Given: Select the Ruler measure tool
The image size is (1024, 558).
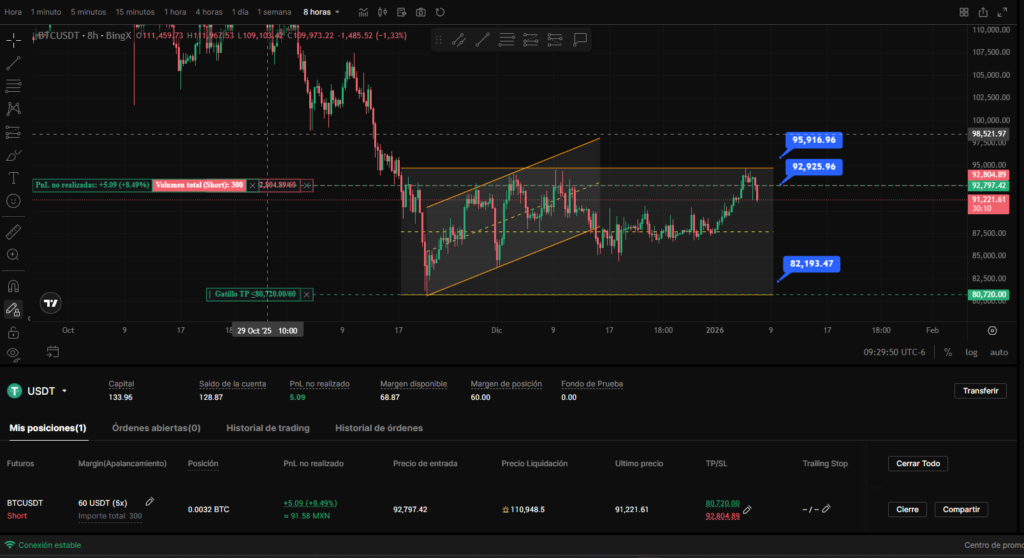Looking at the screenshot, I should pyautogui.click(x=13, y=232).
